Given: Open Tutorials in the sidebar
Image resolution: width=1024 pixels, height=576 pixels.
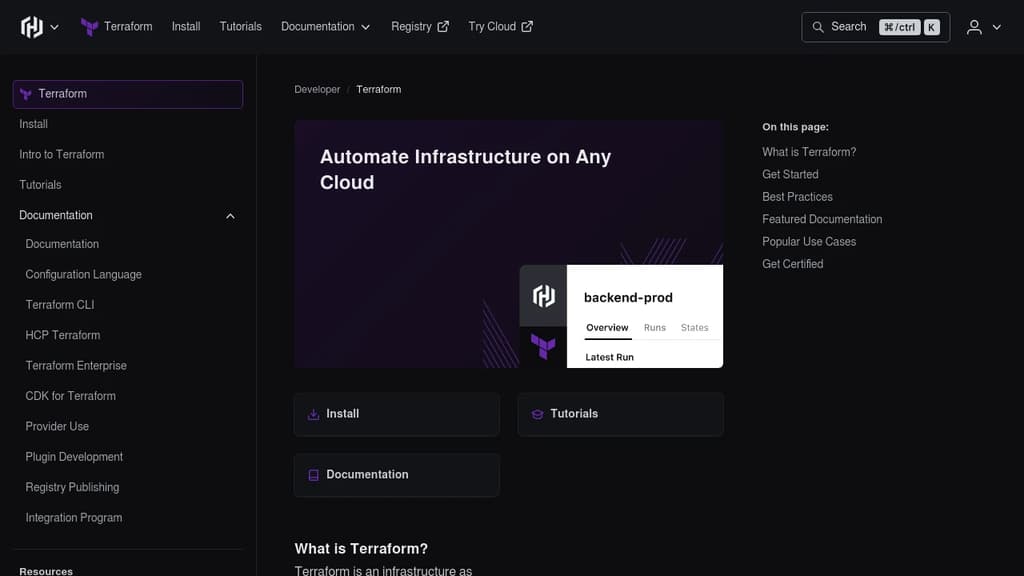Looking at the screenshot, I should 40,185.
